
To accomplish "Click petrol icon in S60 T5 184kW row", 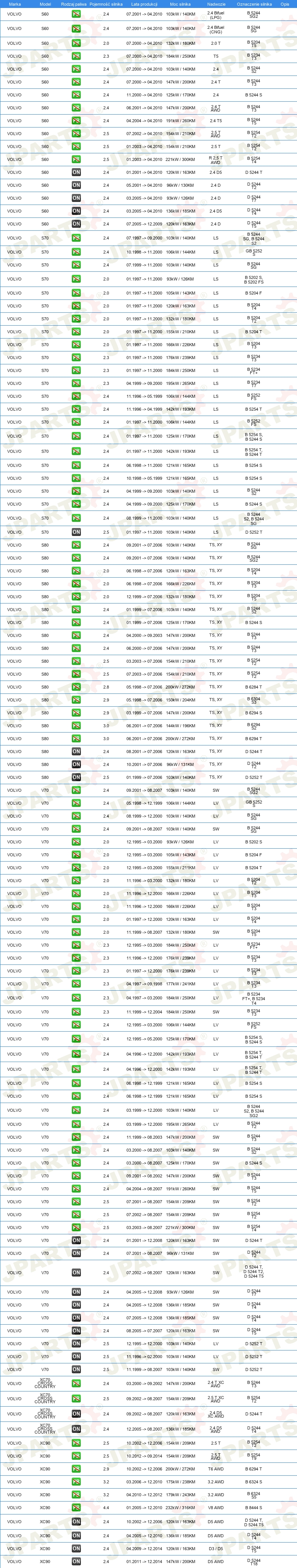I will pyautogui.click(x=76, y=56).
